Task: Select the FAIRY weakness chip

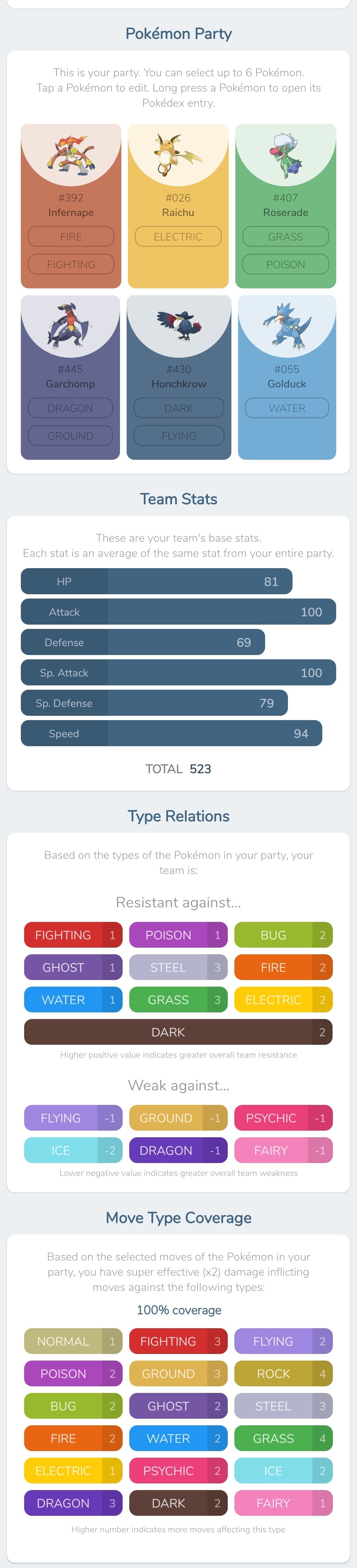Action: [x=283, y=1150]
